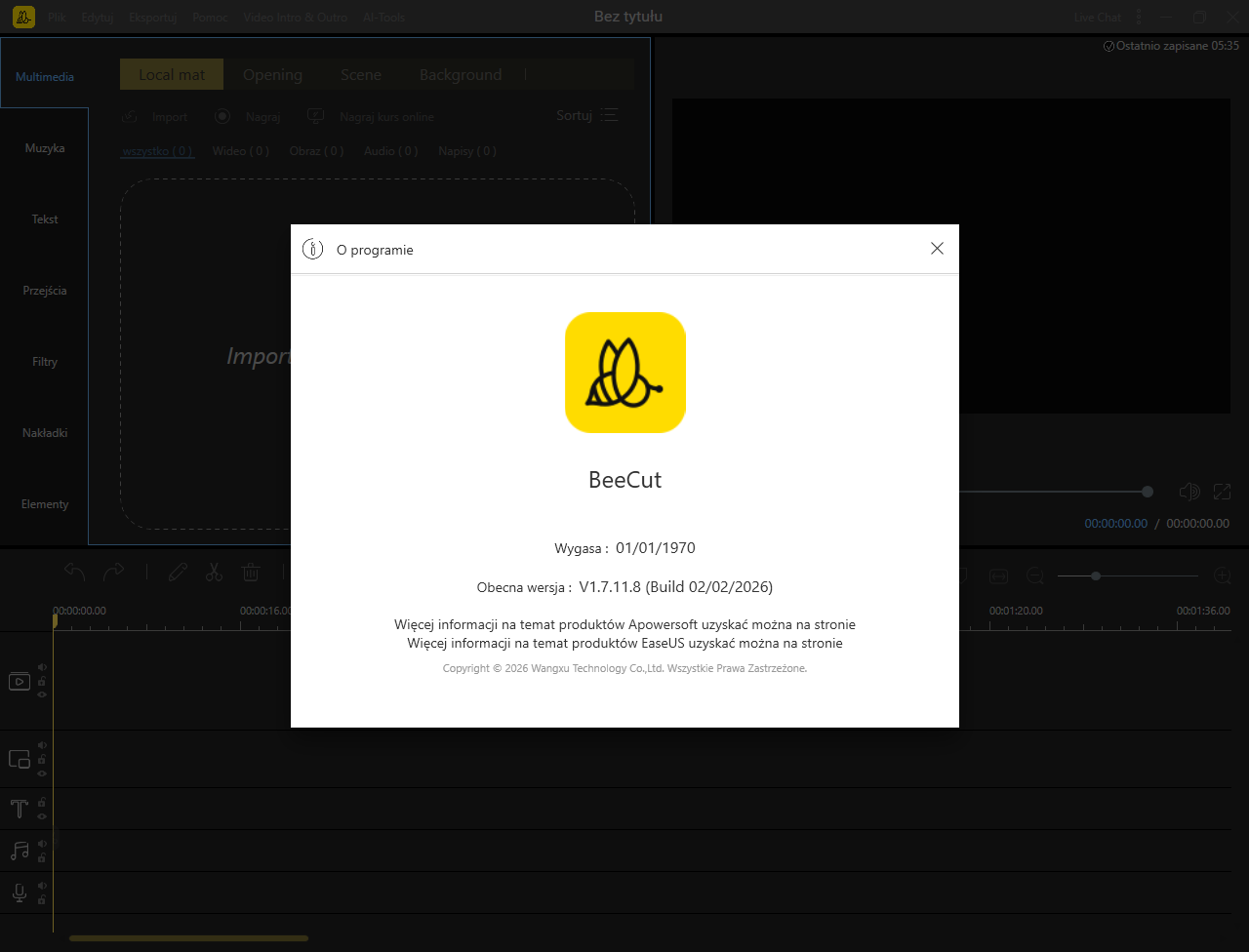The height and width of the screenshot is (952, 1249).
Task: Hide the text track
Action: 42,815
